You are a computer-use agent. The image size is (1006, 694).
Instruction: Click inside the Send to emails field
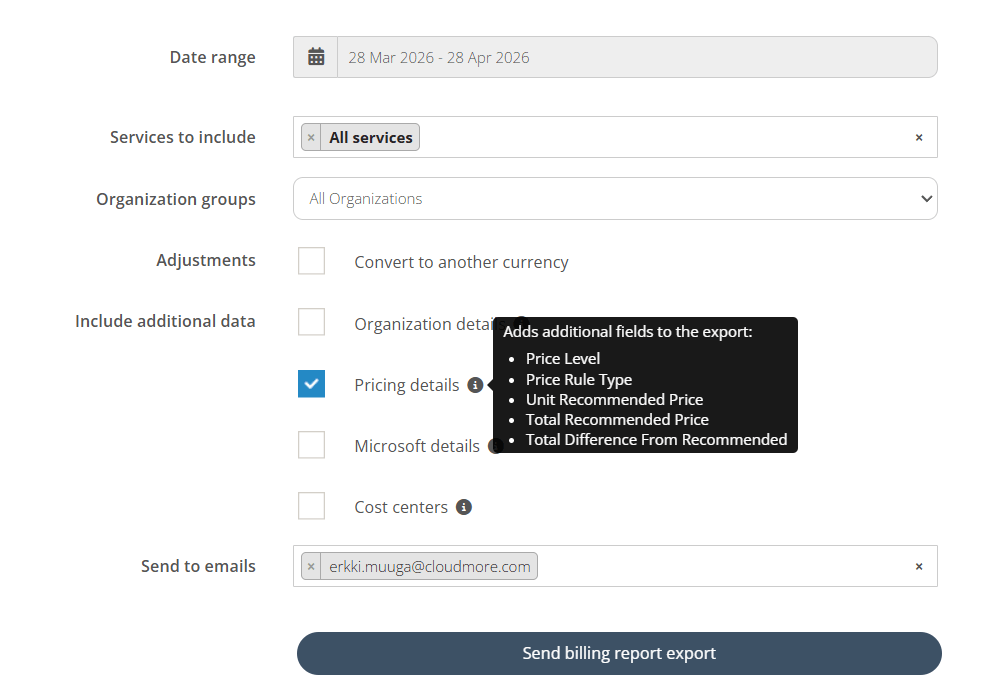(615, 566)
